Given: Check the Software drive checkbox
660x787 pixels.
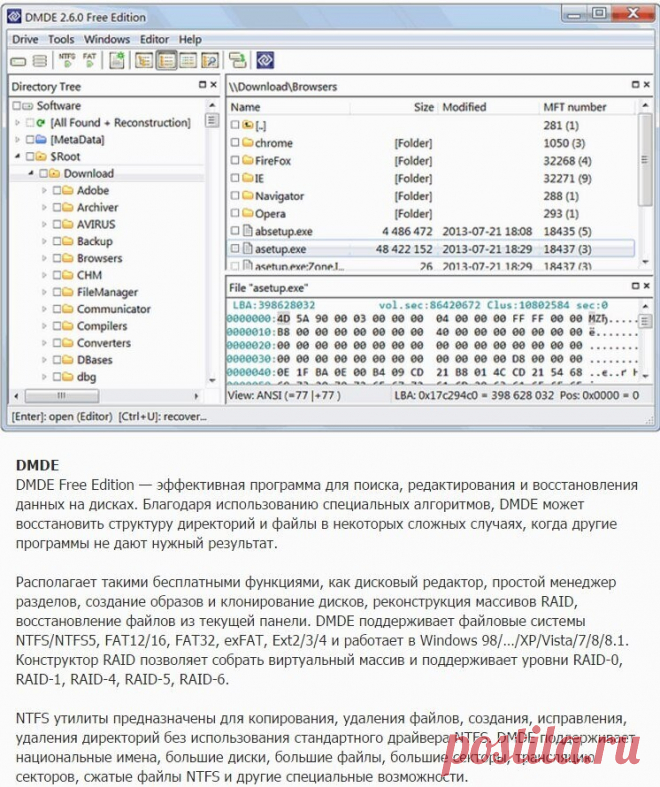Looking at the screenshot, I should (x=17, y=105).
